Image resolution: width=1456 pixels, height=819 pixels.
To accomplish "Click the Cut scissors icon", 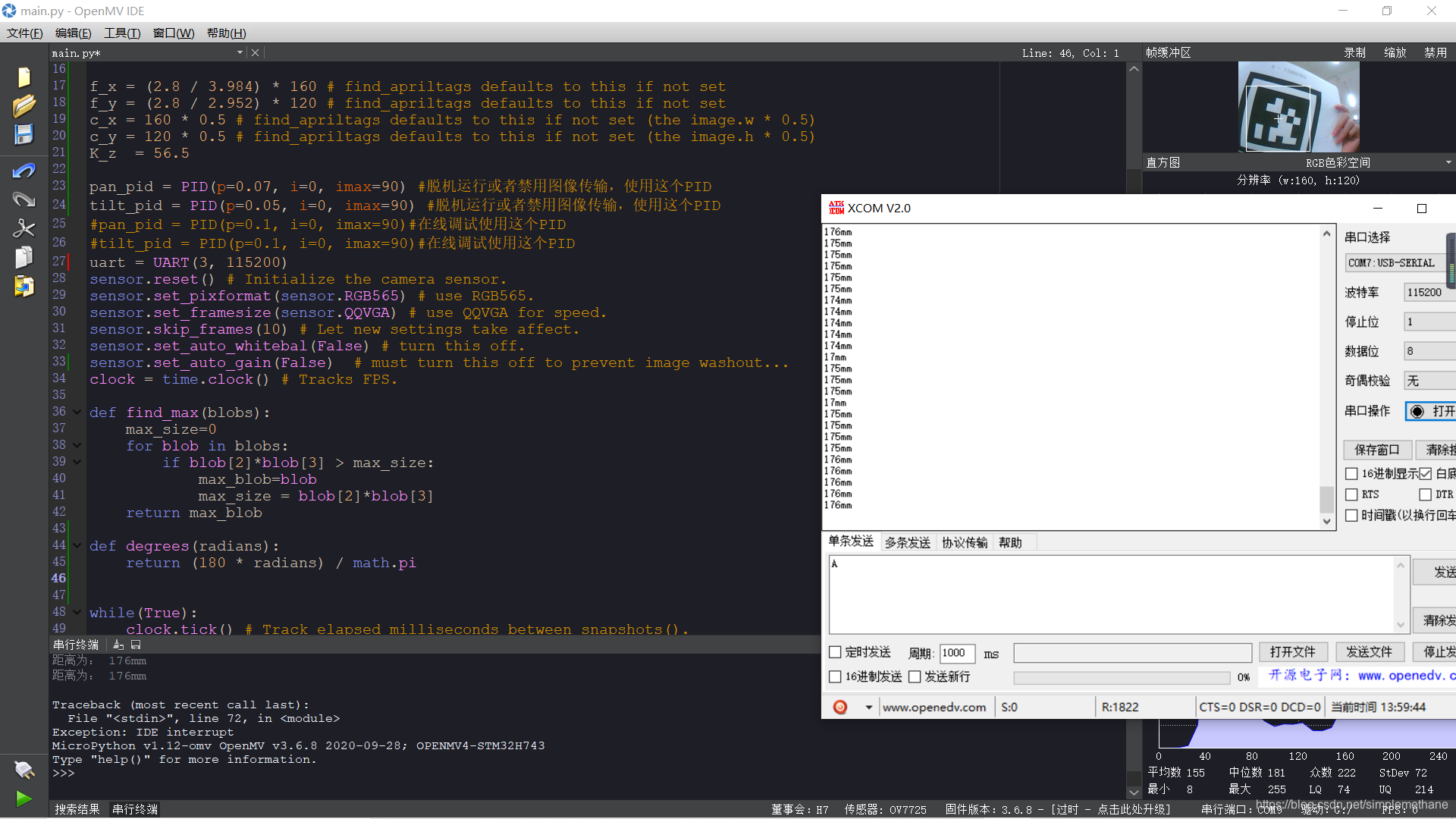I will (24, 228).
